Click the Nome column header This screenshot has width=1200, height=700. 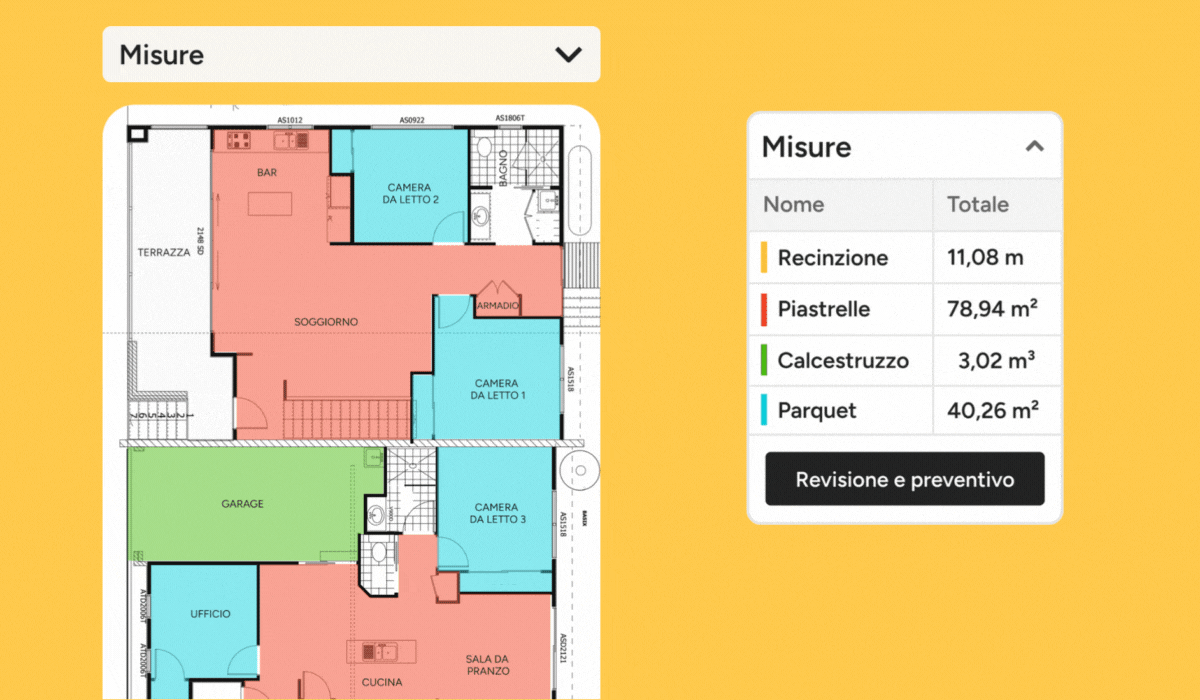point(794,205)
